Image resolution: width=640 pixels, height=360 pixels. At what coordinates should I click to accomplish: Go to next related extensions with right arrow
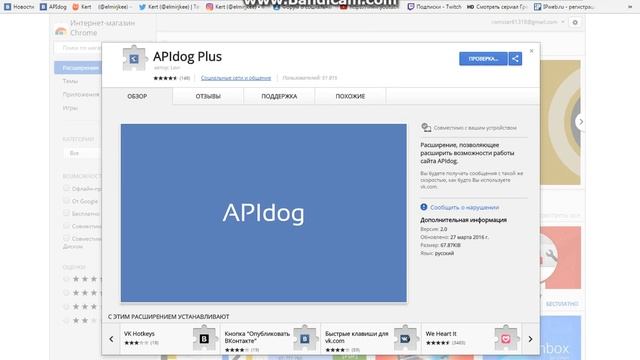click(530, 339)
